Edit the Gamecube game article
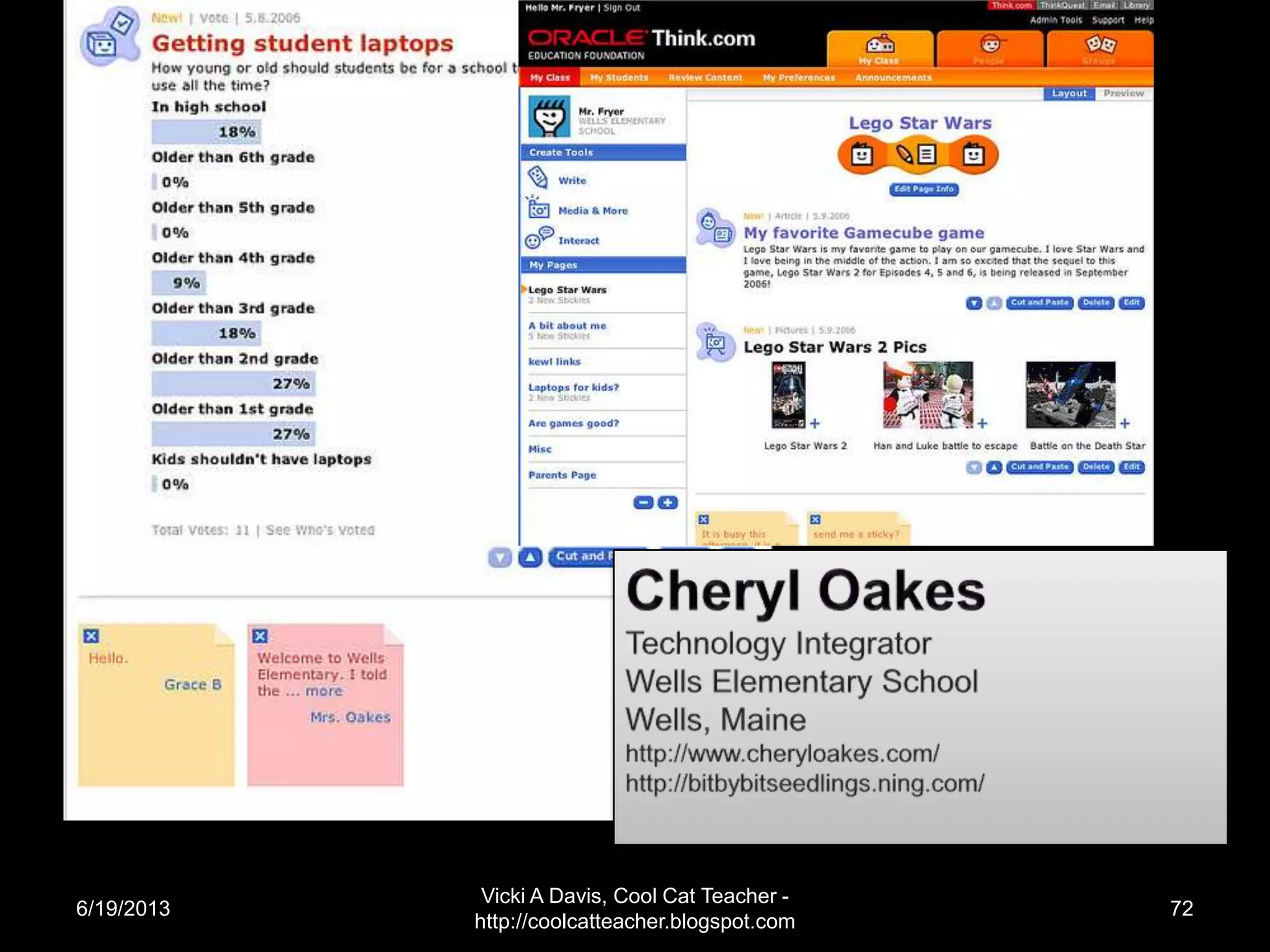The image size is (1270, 952). (1132, 302)
